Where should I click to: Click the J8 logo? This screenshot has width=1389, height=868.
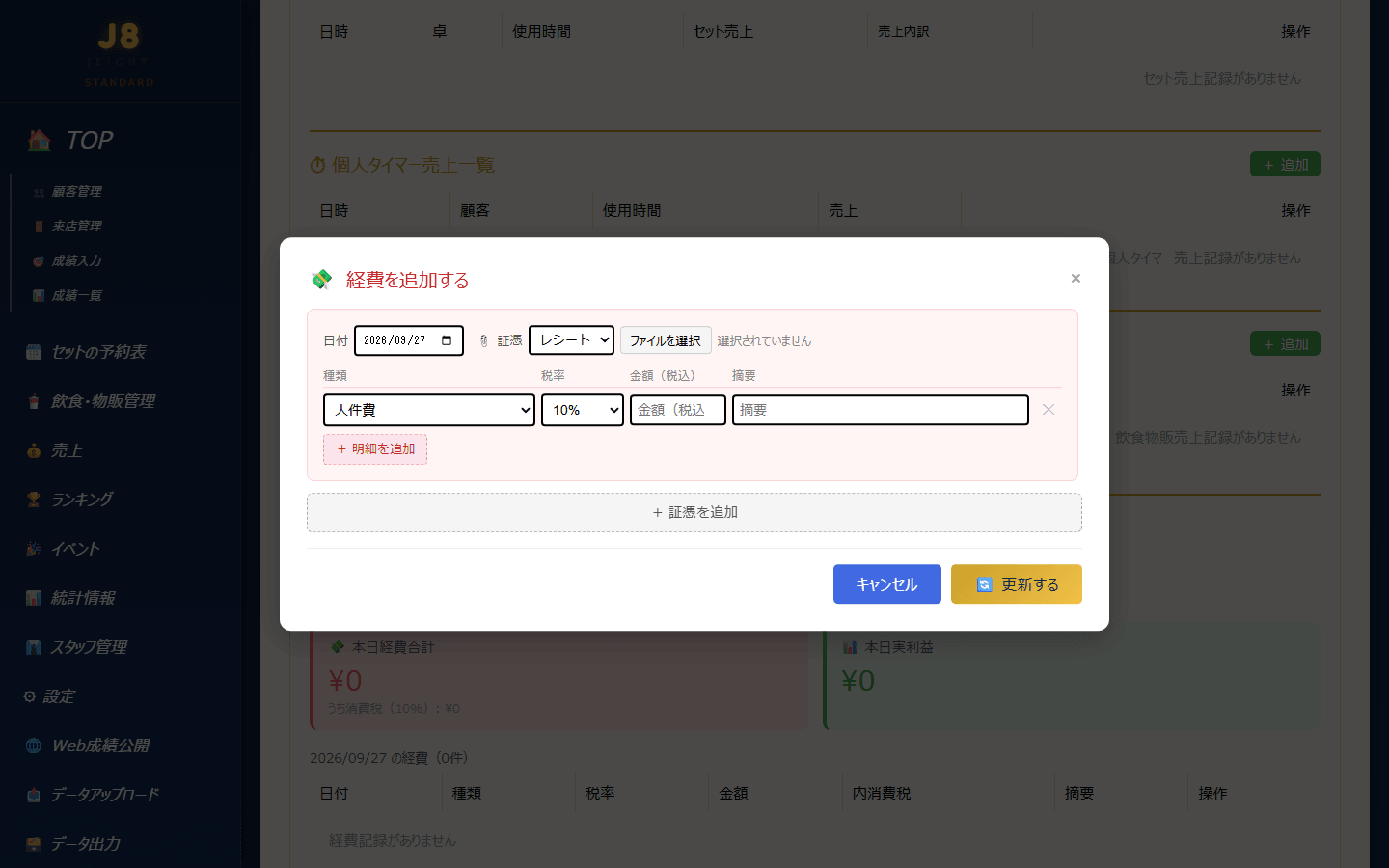click(119, 37)
